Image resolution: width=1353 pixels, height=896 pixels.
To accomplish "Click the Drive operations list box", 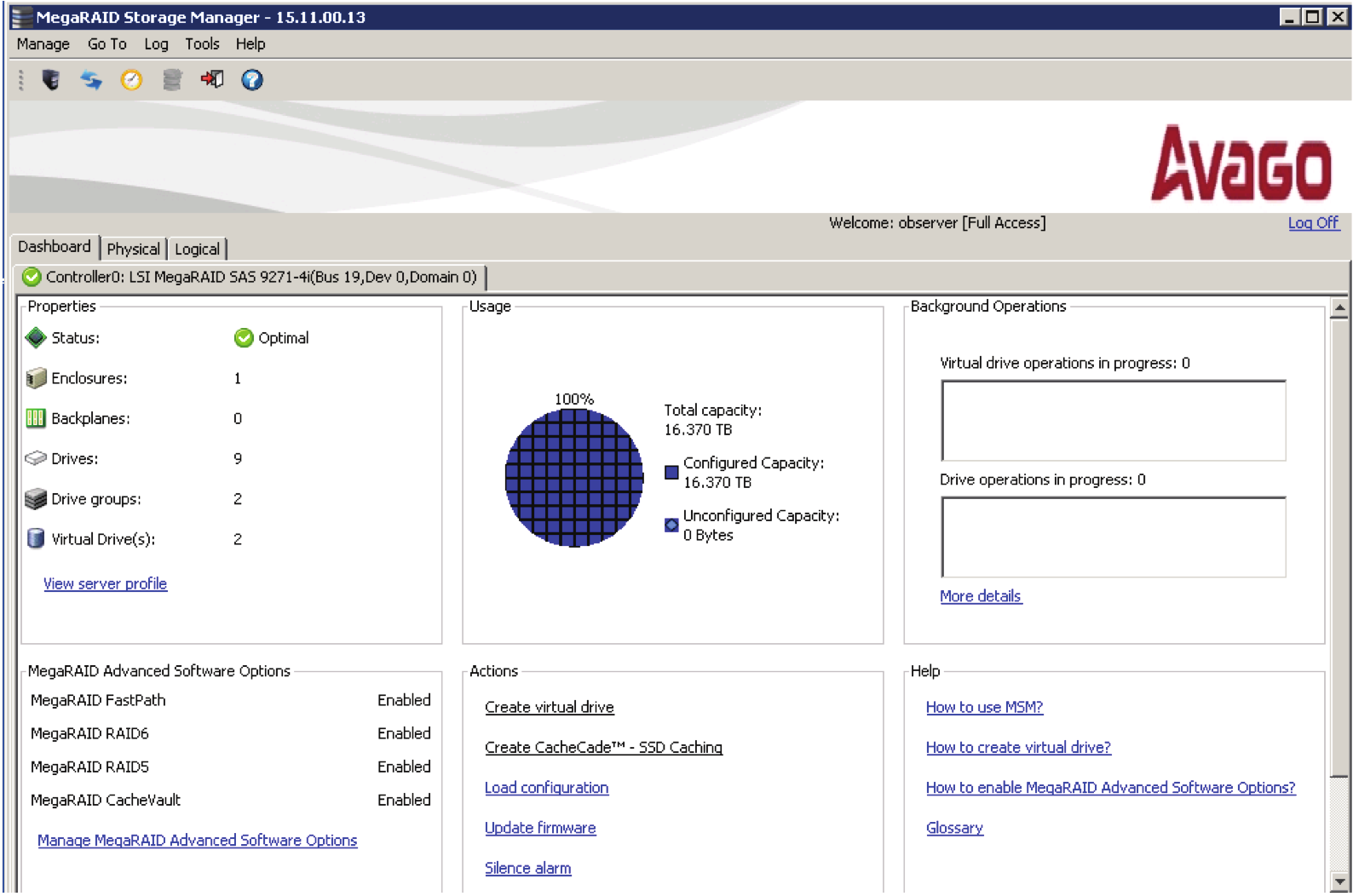I will [x=1113, y=537].
